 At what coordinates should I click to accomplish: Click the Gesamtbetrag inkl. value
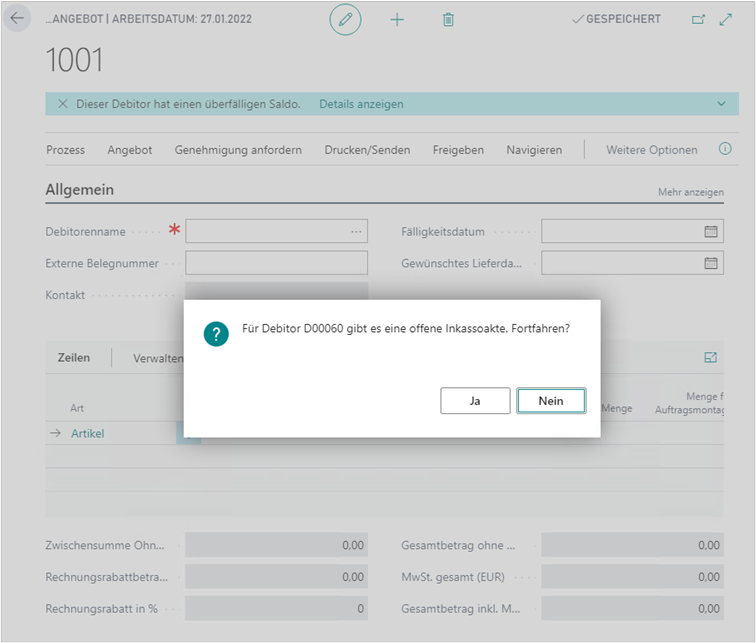pyautogui.click(x=632, y=608)
